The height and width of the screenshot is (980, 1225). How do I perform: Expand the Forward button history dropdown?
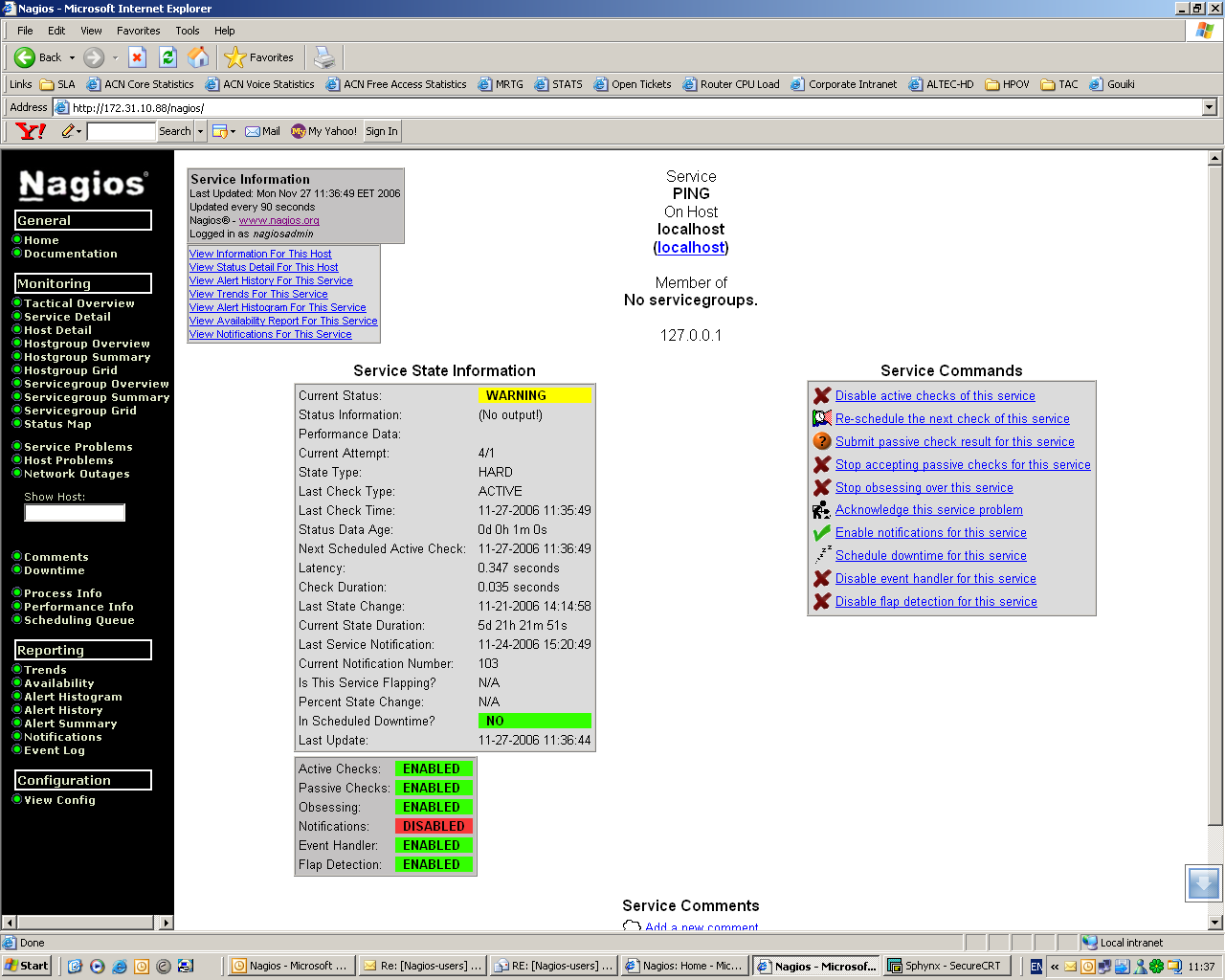point(116,57)
